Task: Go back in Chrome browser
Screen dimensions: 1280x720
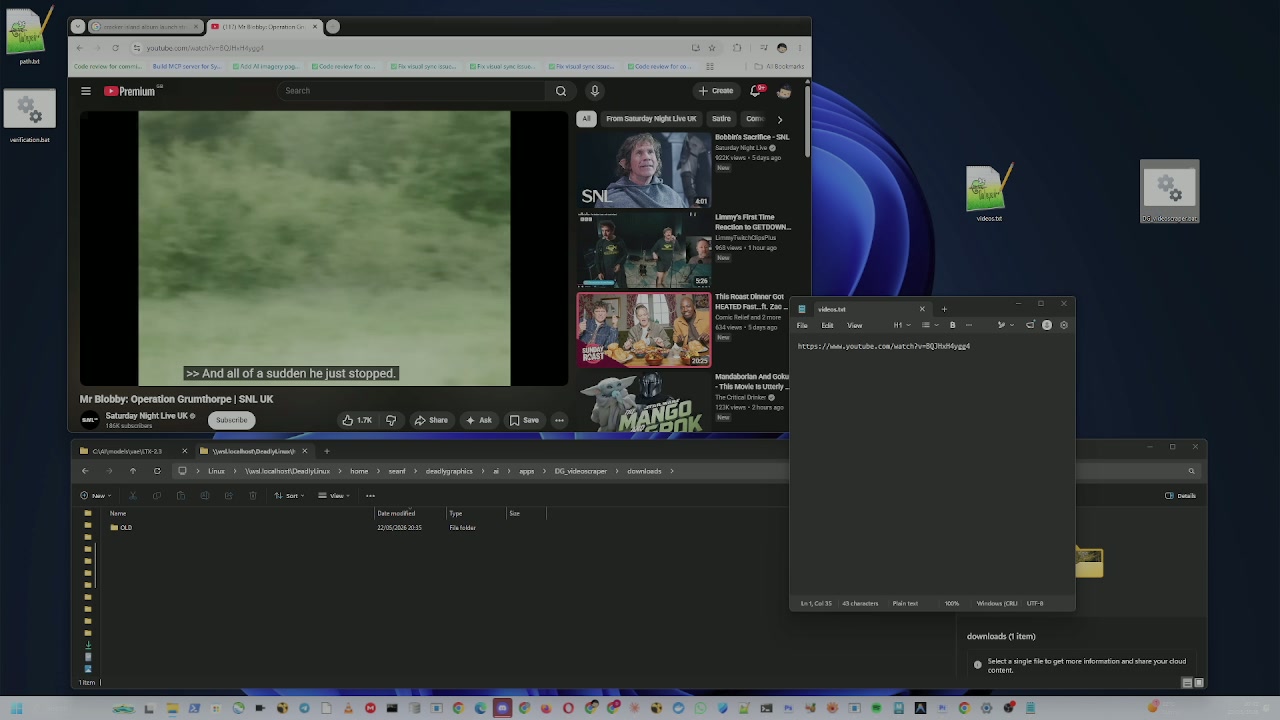Action: coord(80,48)
